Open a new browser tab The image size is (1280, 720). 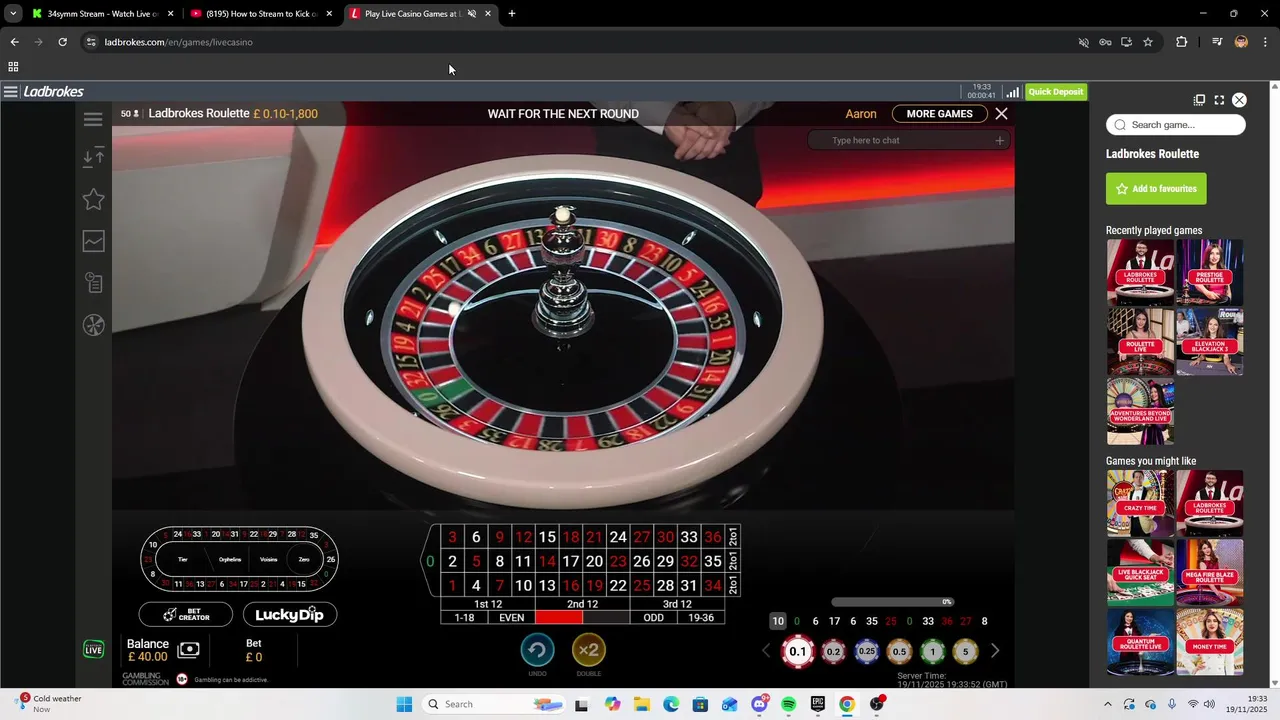tap(512, 14)
